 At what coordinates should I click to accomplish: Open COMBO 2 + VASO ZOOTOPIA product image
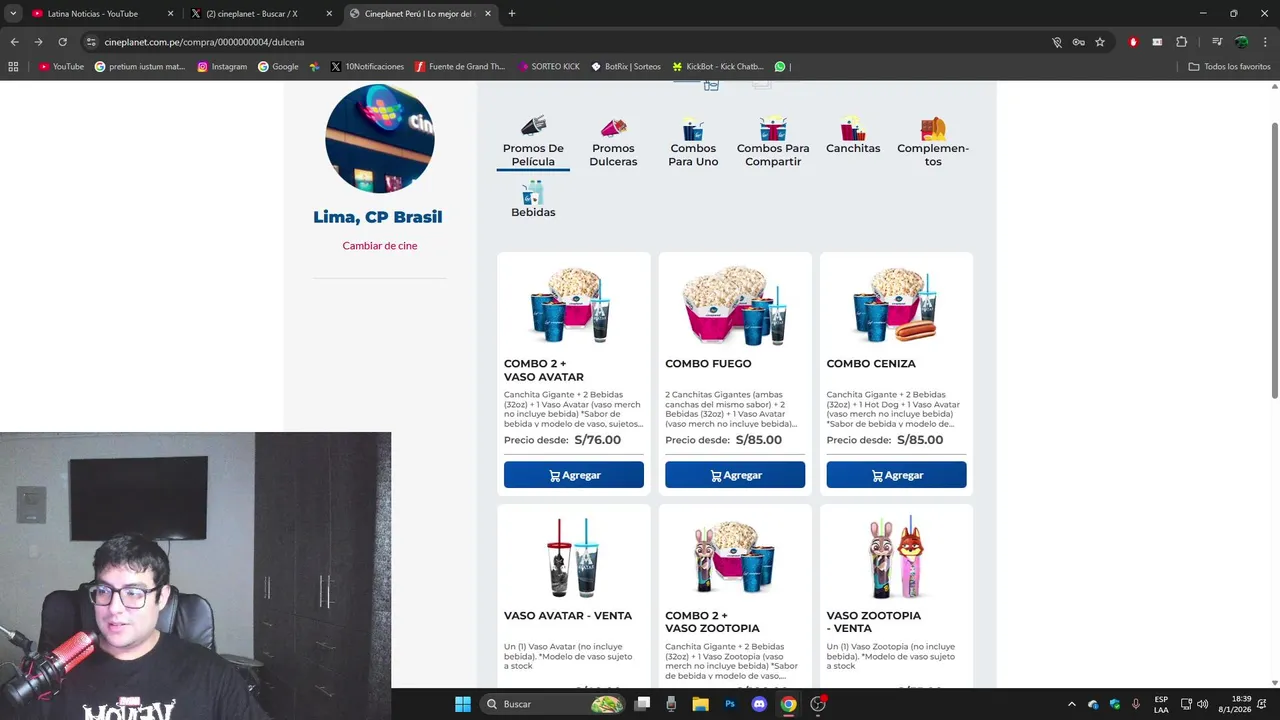[x=735, y=556]
